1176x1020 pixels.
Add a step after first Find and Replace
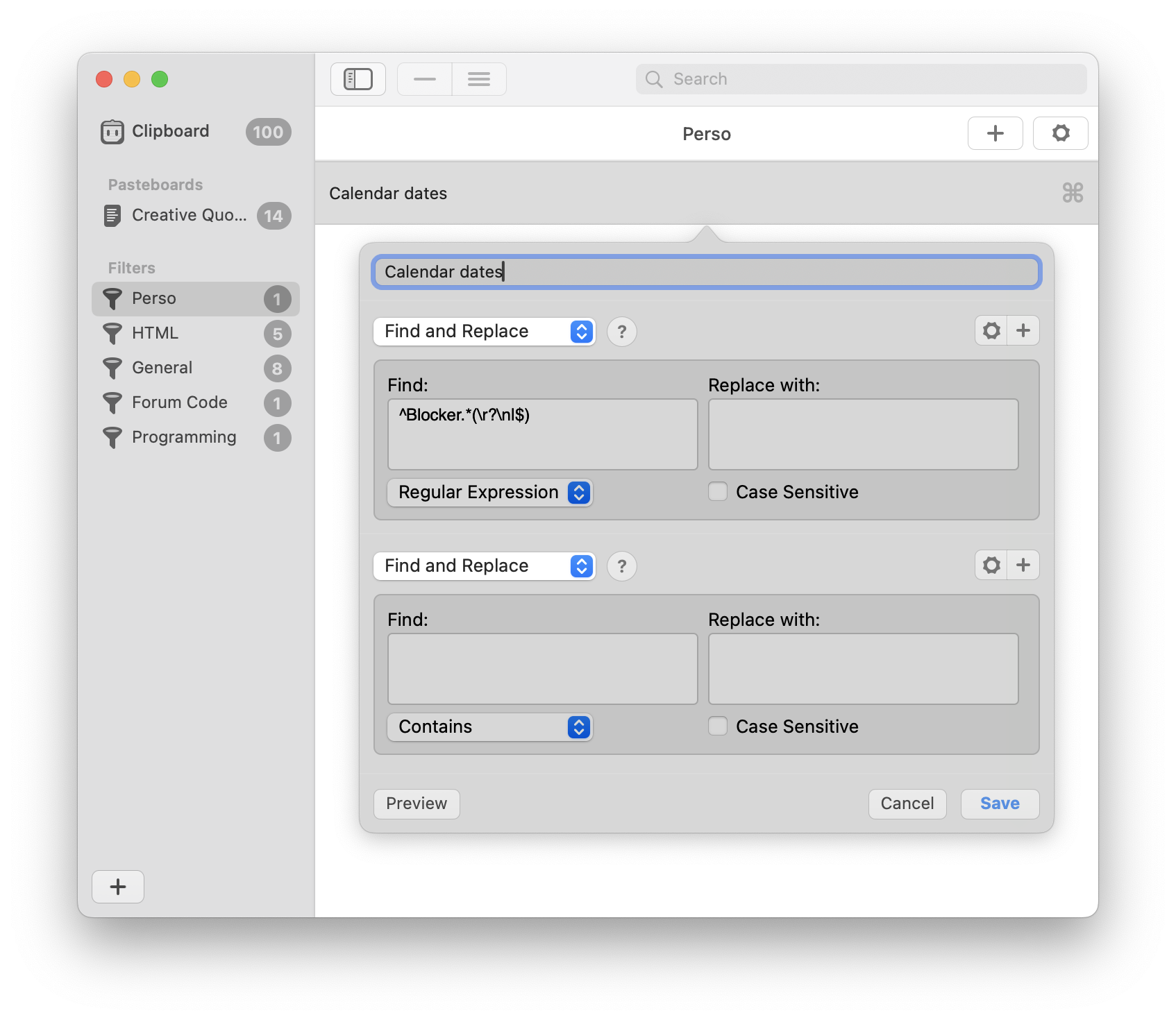[x=1023, y=331]
